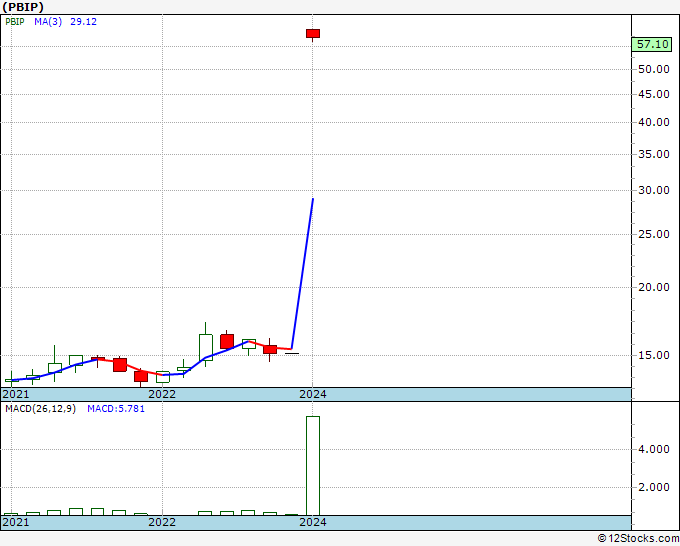The height and width of the screenshot is (546, 680).
Task: Click the 40.00 price axis label
Action: [654, 122]
